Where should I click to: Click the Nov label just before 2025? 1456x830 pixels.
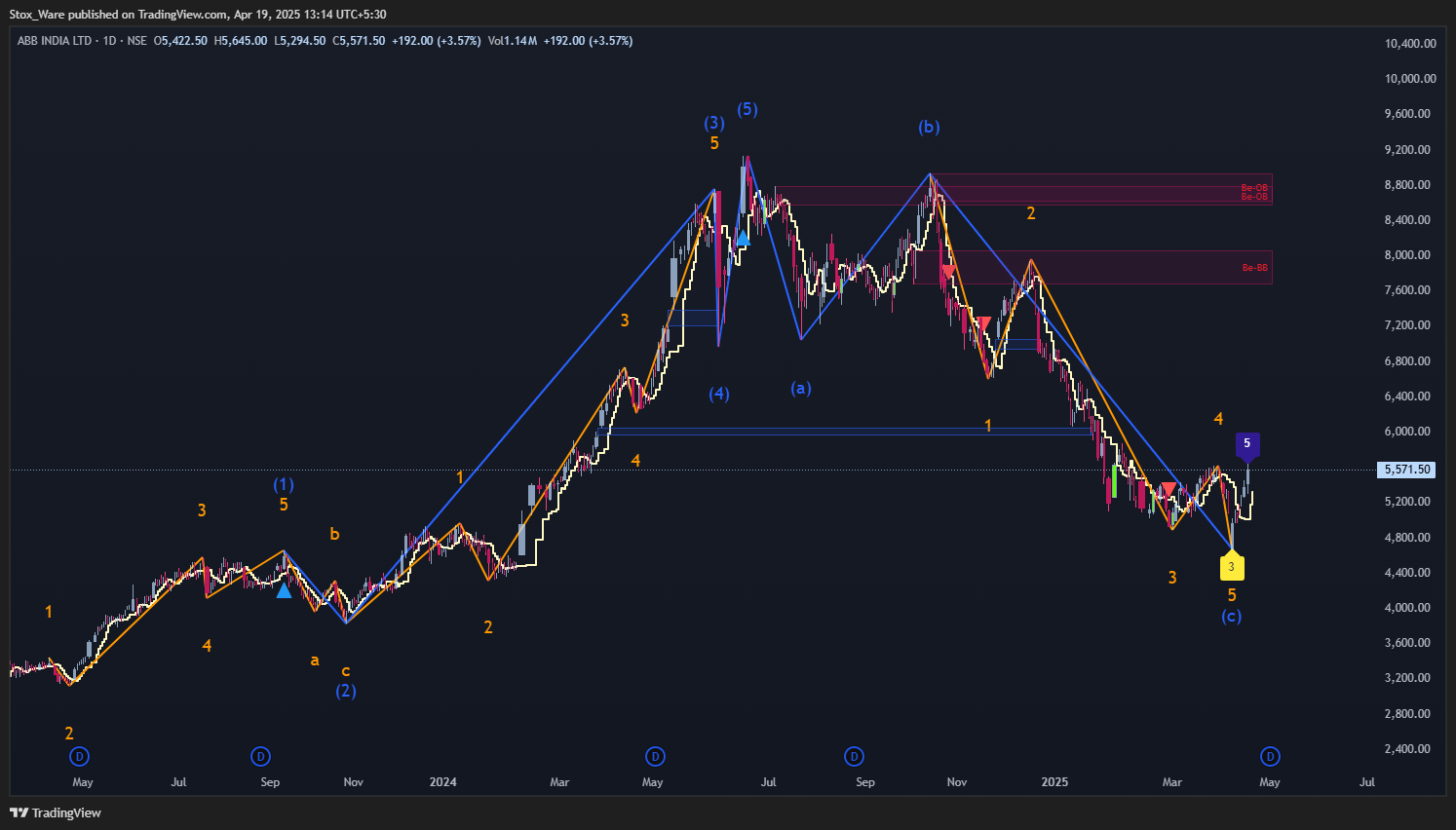point(957,782)
